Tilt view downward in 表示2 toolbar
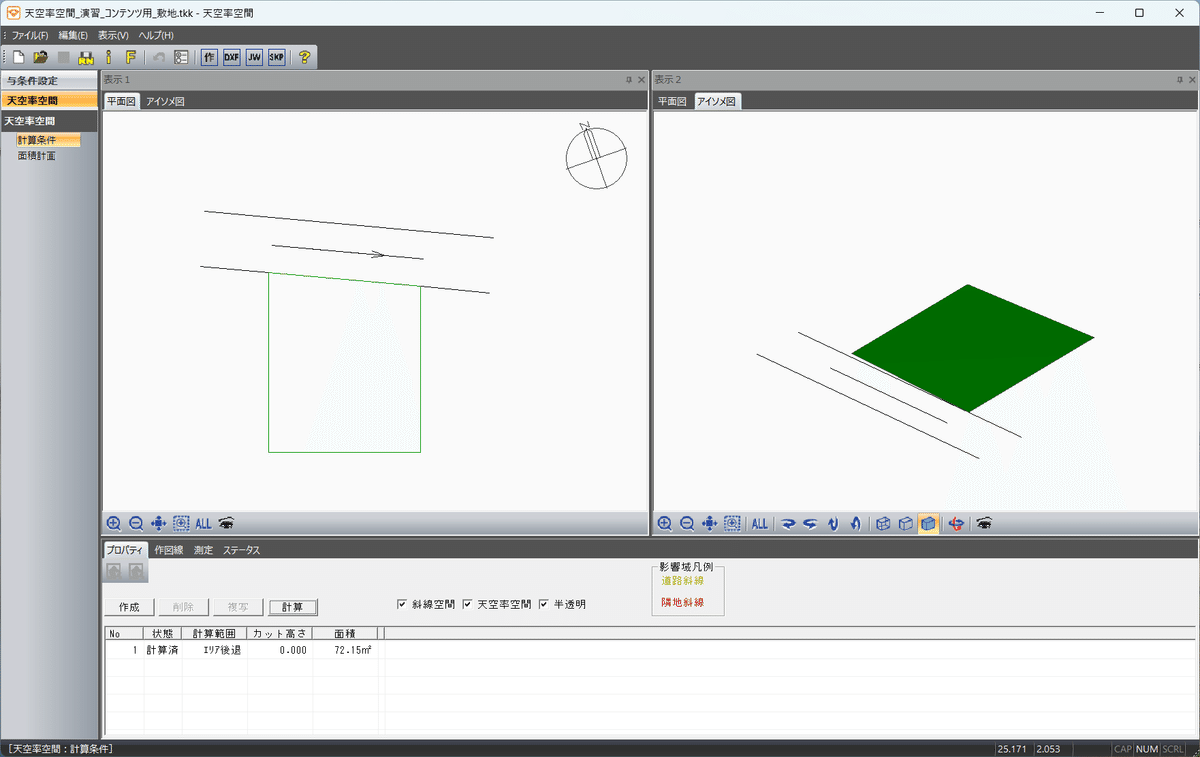The height and width of the screenshot is (757, 1200). tap(833, 523)
